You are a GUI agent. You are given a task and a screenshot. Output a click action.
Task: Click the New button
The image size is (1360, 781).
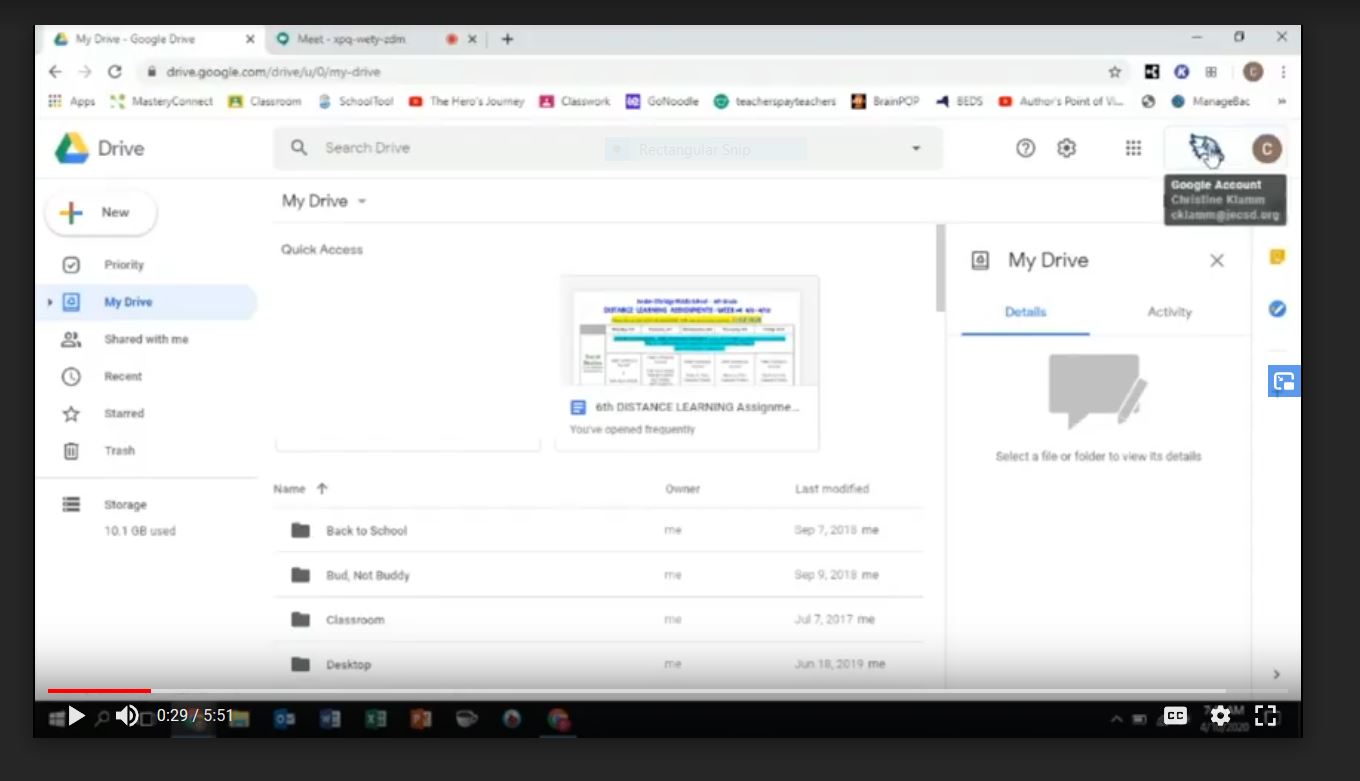[101, 213]
